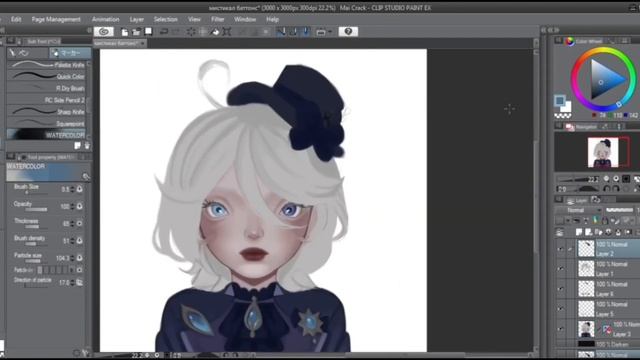Adjust the Opacity slider
This screenshot has height=360, width=640.
point(37,209)
